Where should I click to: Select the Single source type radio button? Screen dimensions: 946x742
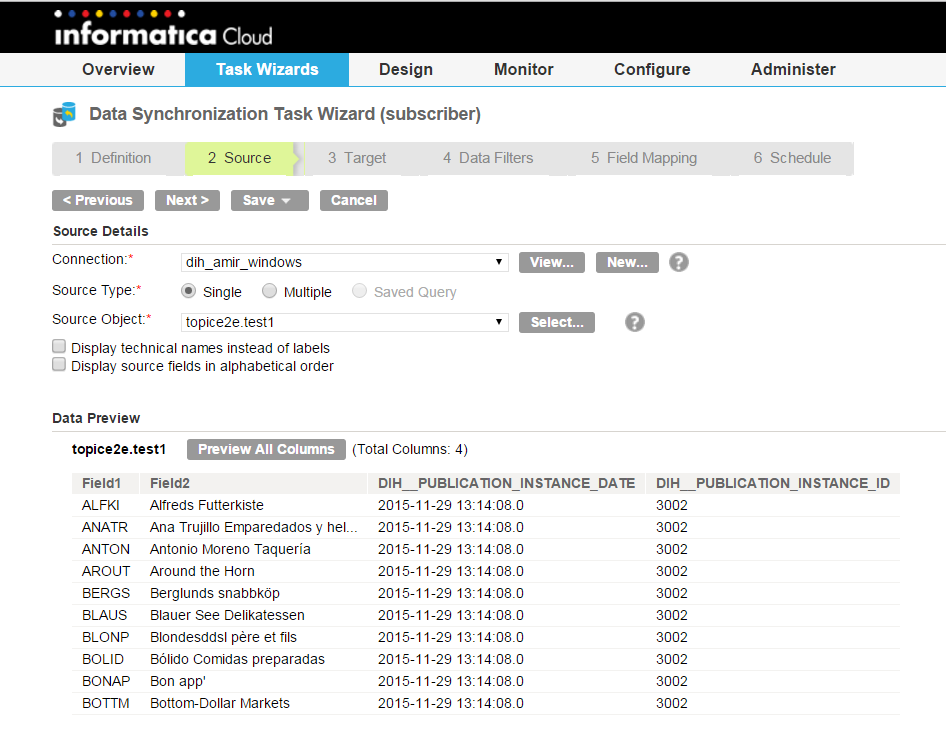point(189,291)
